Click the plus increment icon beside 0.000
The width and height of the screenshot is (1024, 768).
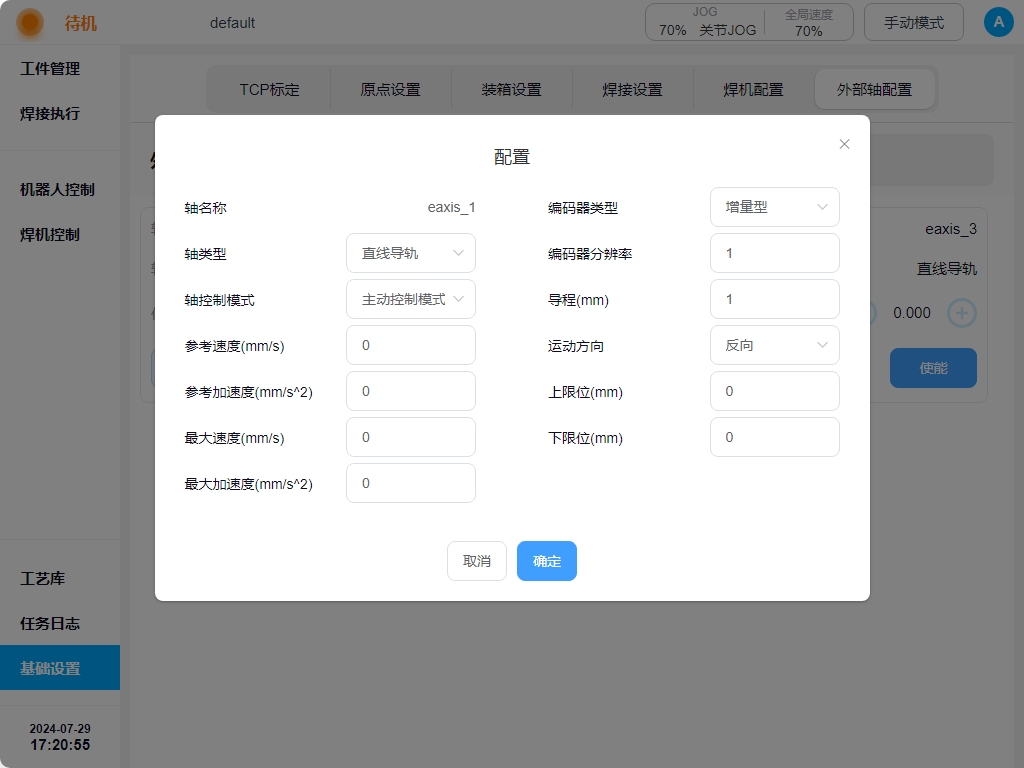(x=961, y=313)
